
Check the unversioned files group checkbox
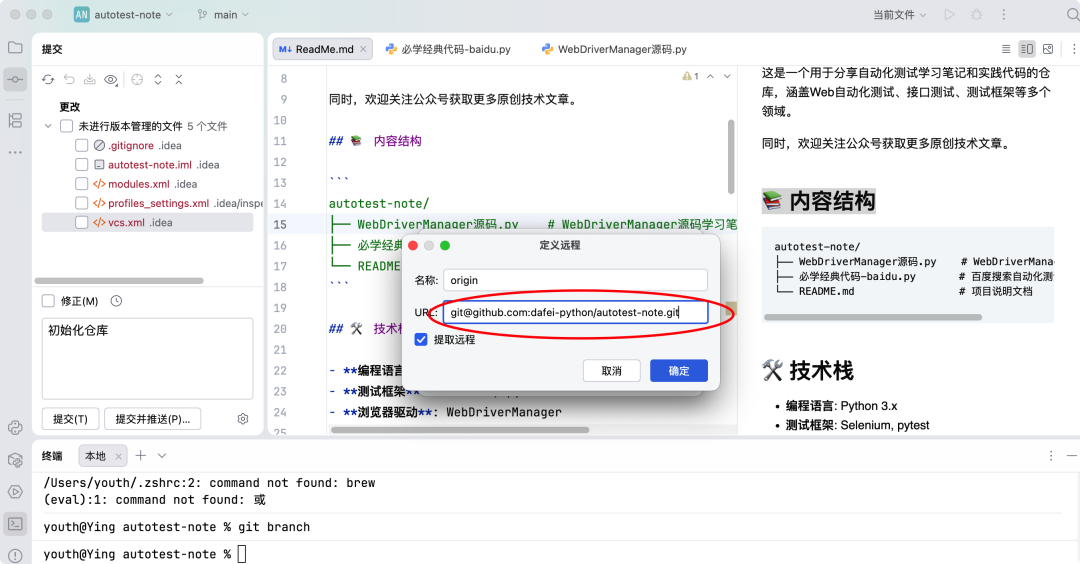pos(67,126)
